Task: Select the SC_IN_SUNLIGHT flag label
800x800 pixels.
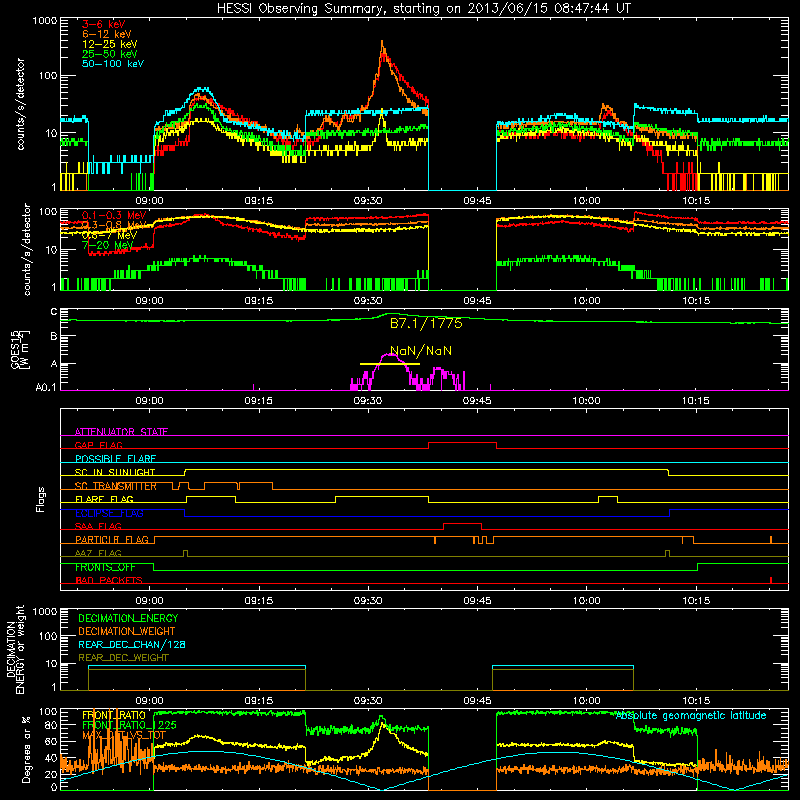Action: [x=115, y=472]
